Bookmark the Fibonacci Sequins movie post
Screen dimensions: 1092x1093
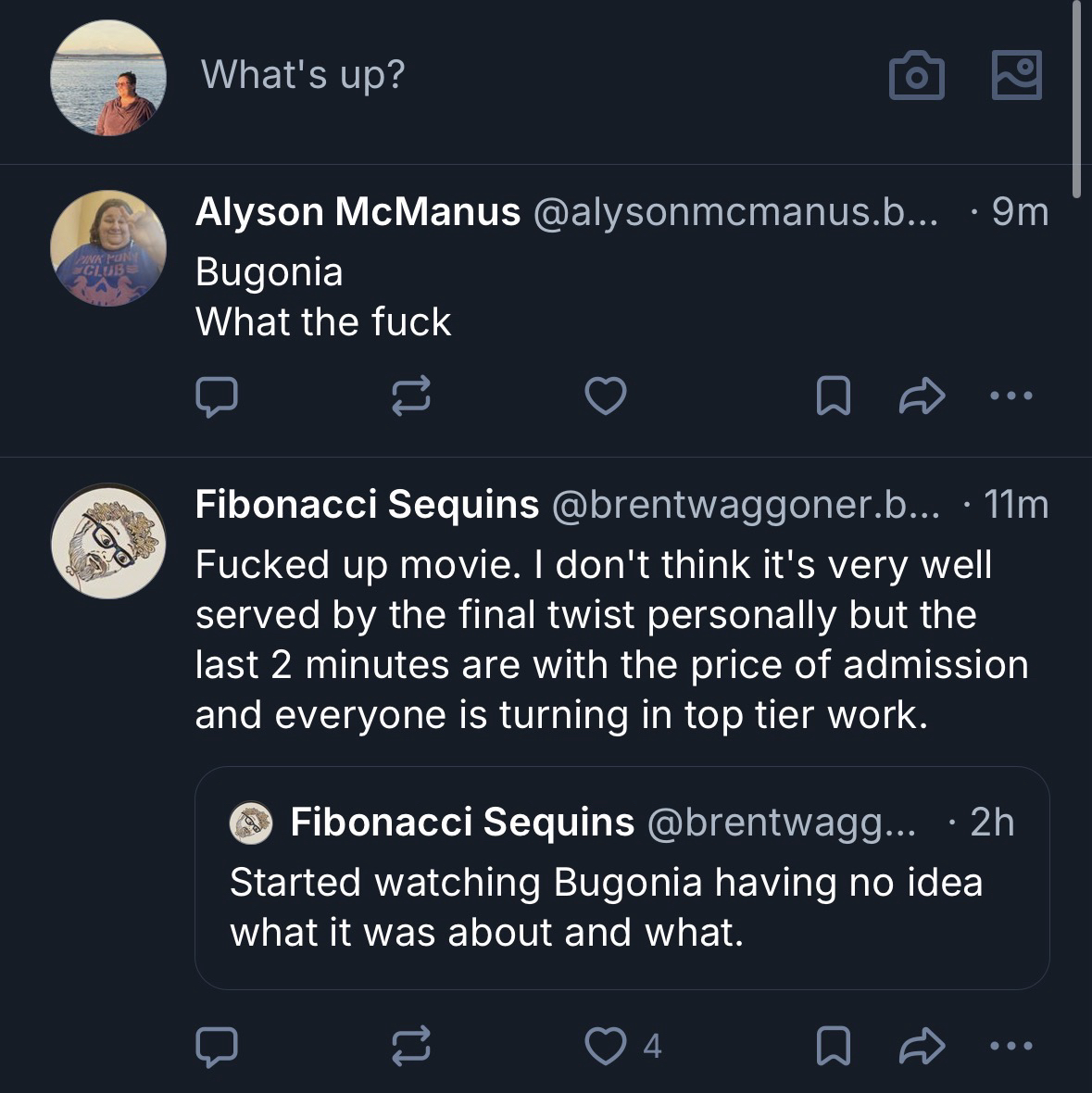coord(833,1046)
